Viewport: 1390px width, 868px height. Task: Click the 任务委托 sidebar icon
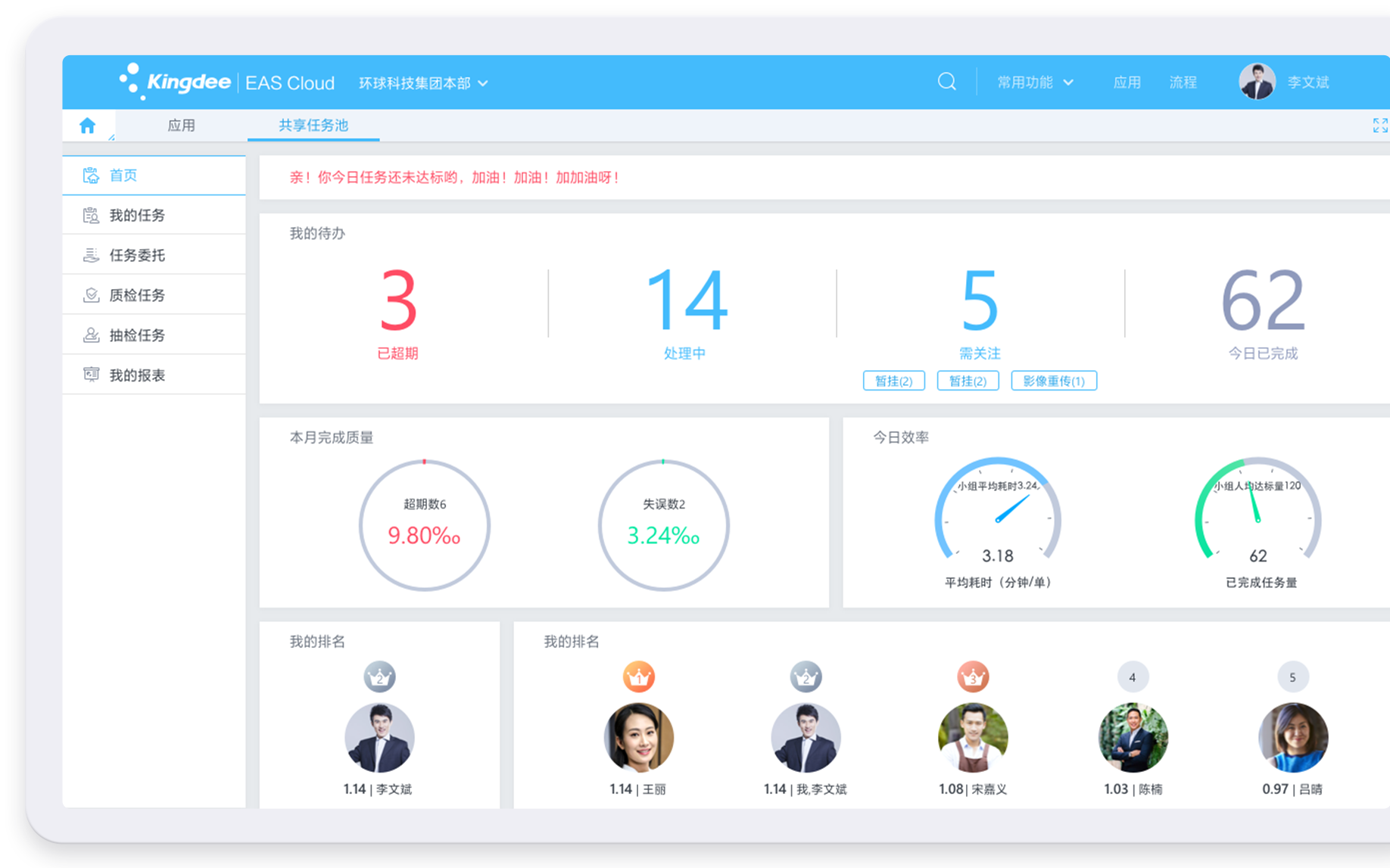click(91, 256)
